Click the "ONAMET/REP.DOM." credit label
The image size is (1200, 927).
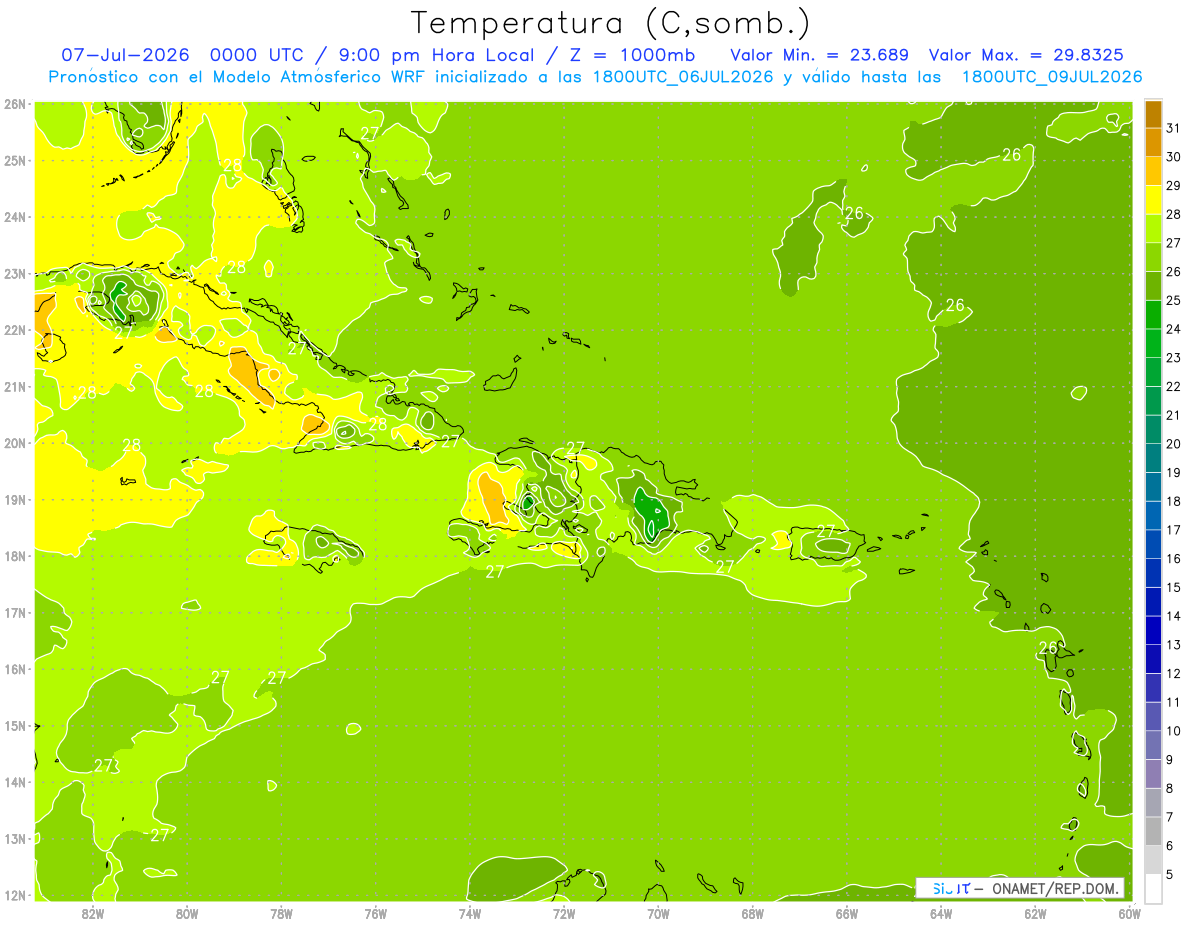(1056, 888)
